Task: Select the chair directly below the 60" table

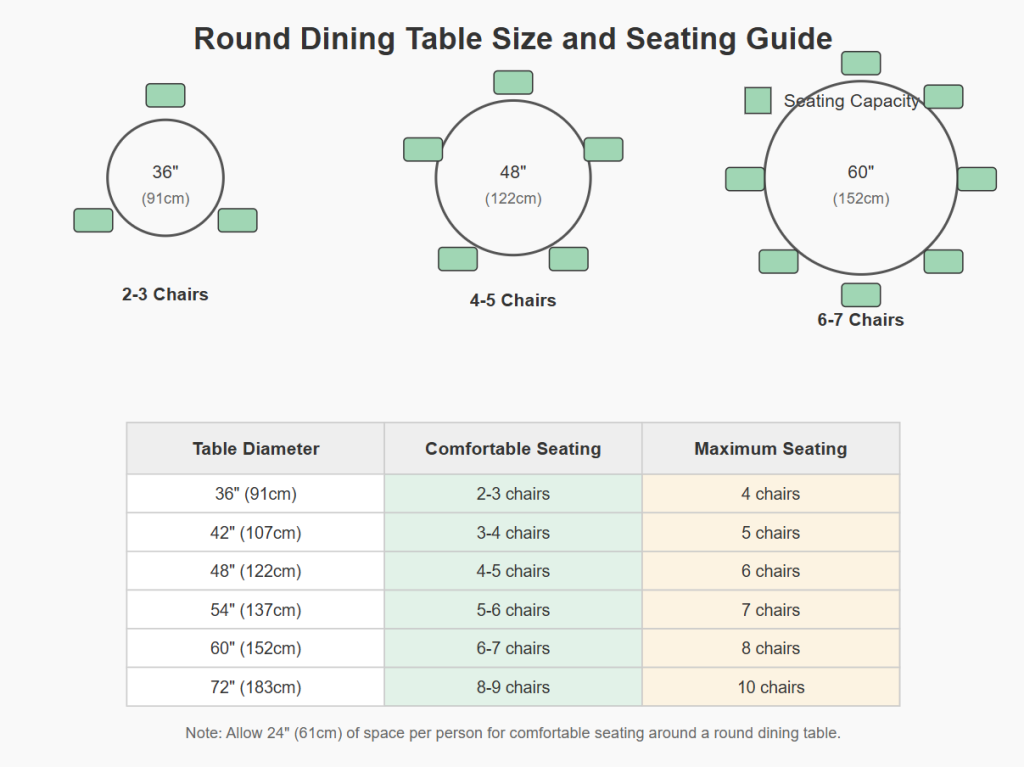Action: point(861,295)
